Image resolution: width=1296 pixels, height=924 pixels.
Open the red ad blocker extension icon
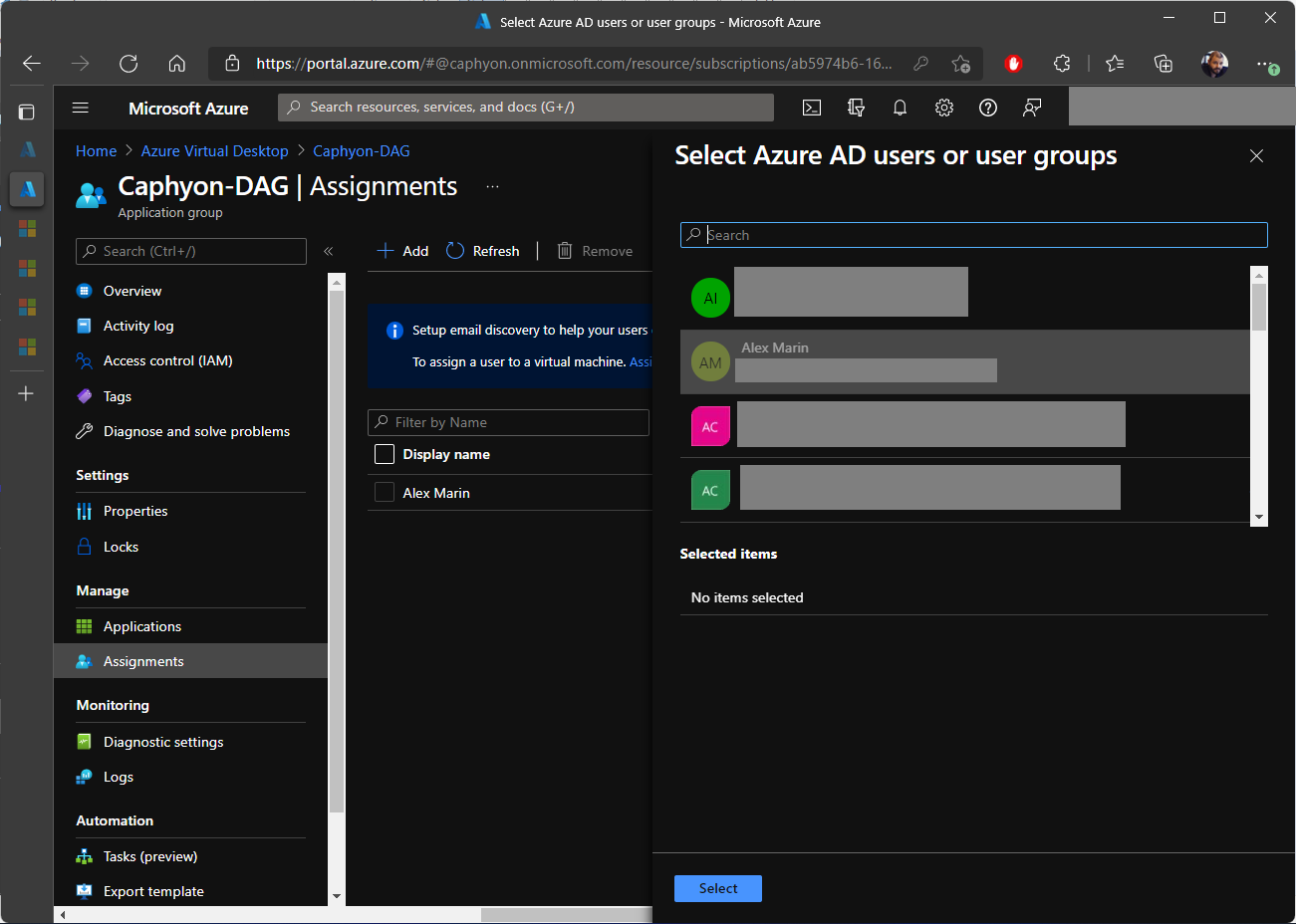(1013, 64)
